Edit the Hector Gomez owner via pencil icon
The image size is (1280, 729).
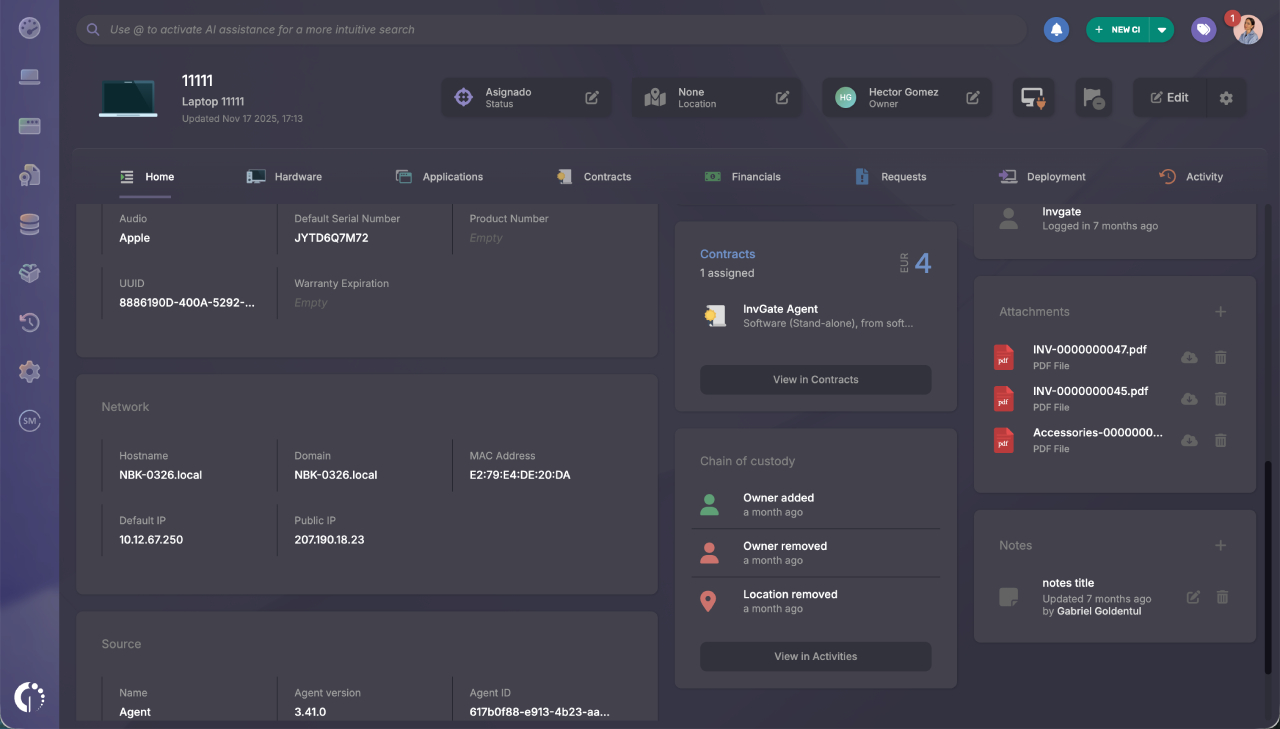pyautogui.click(x=973, y=97)
